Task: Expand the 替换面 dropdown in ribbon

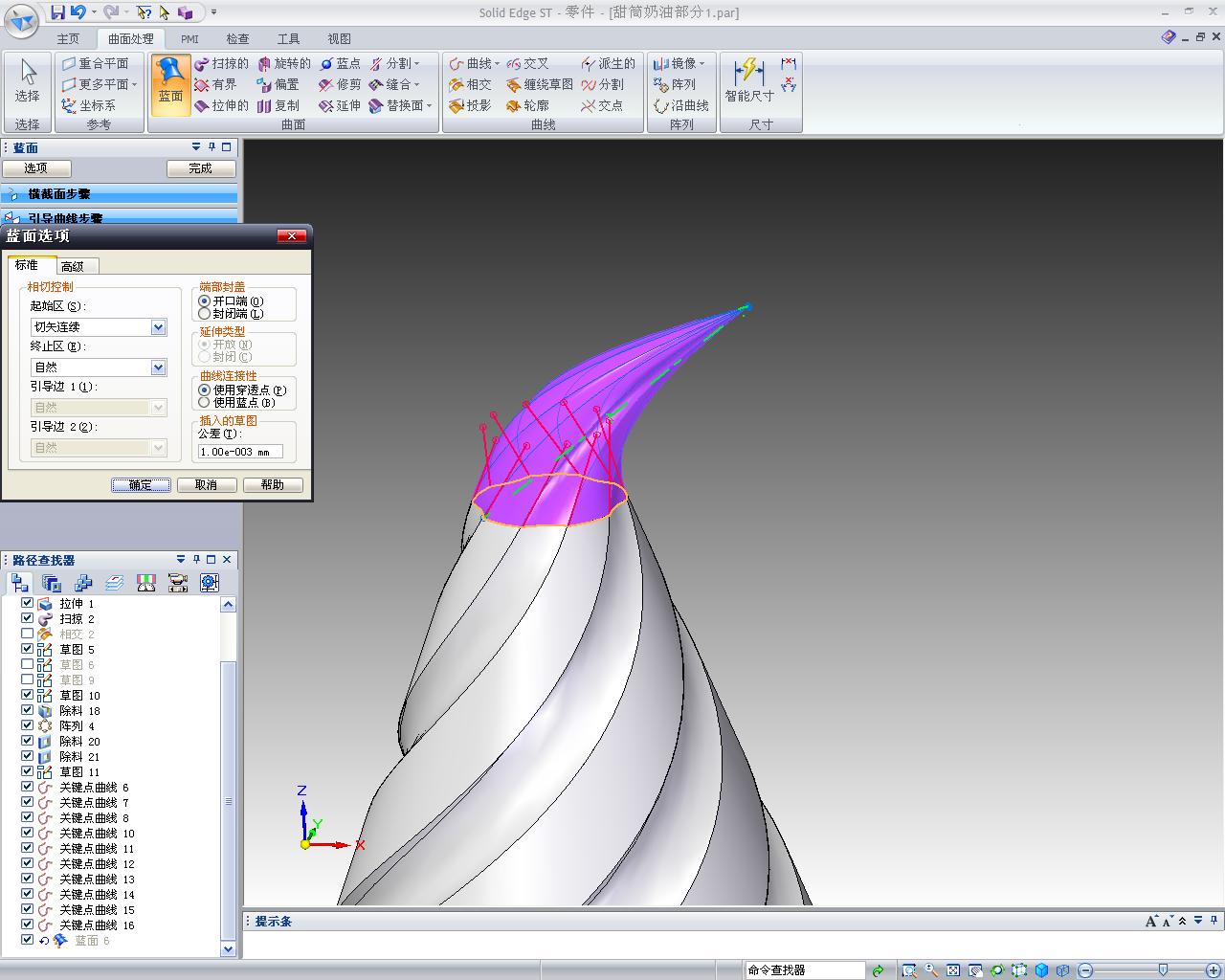Action: coord(429,105)
